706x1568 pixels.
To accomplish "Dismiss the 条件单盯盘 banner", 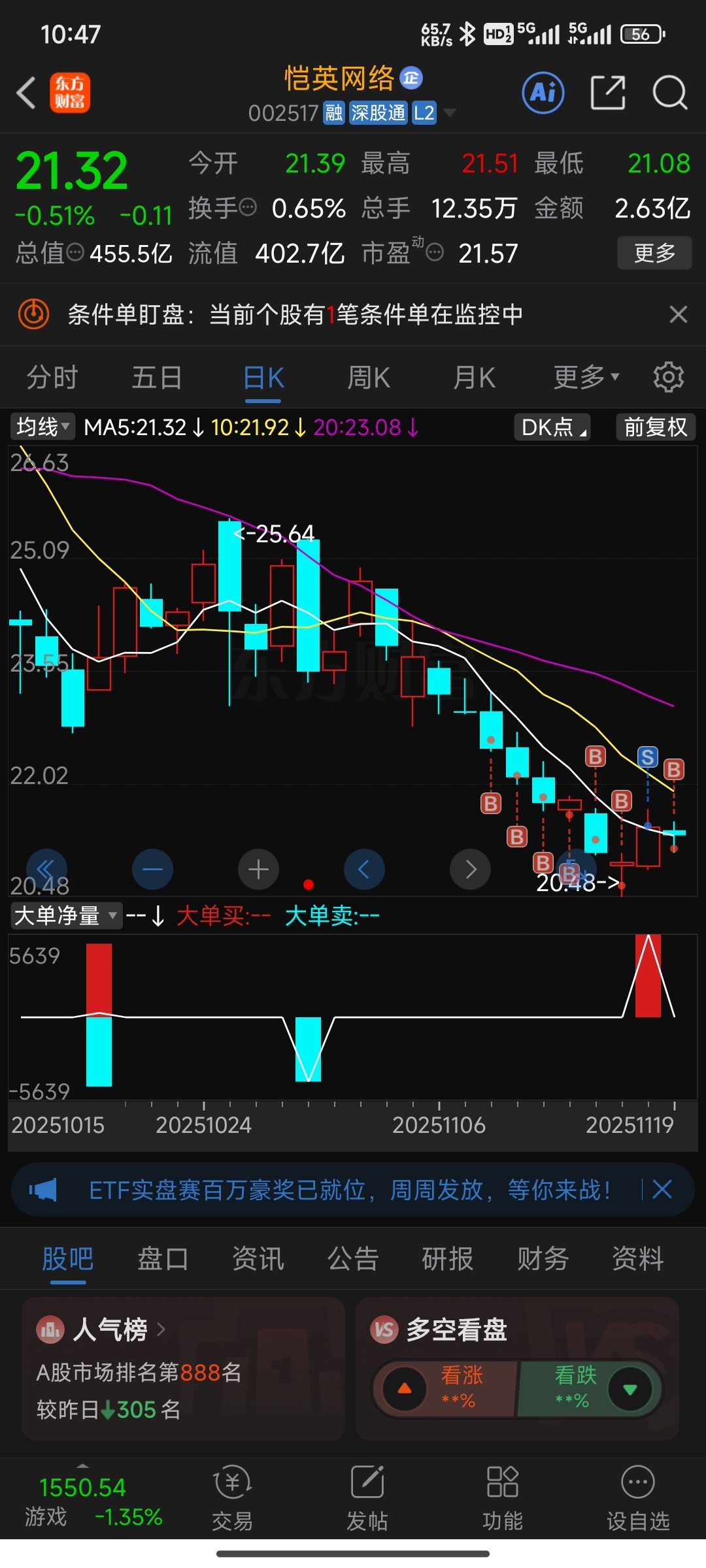I will pyautogui.click(x=679, y=314).
